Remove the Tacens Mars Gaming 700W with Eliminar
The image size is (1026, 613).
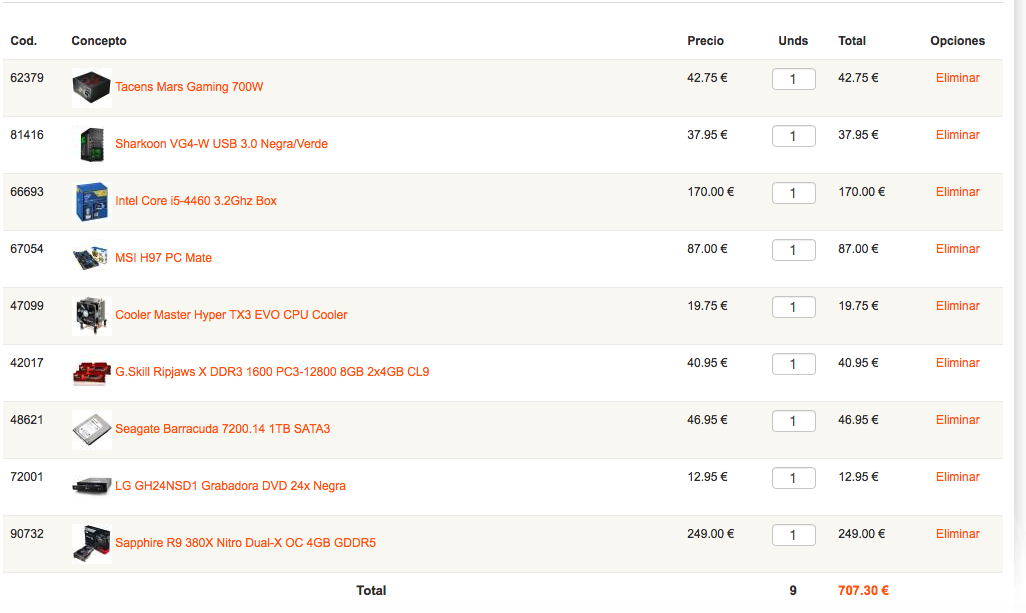pos(957,78)
